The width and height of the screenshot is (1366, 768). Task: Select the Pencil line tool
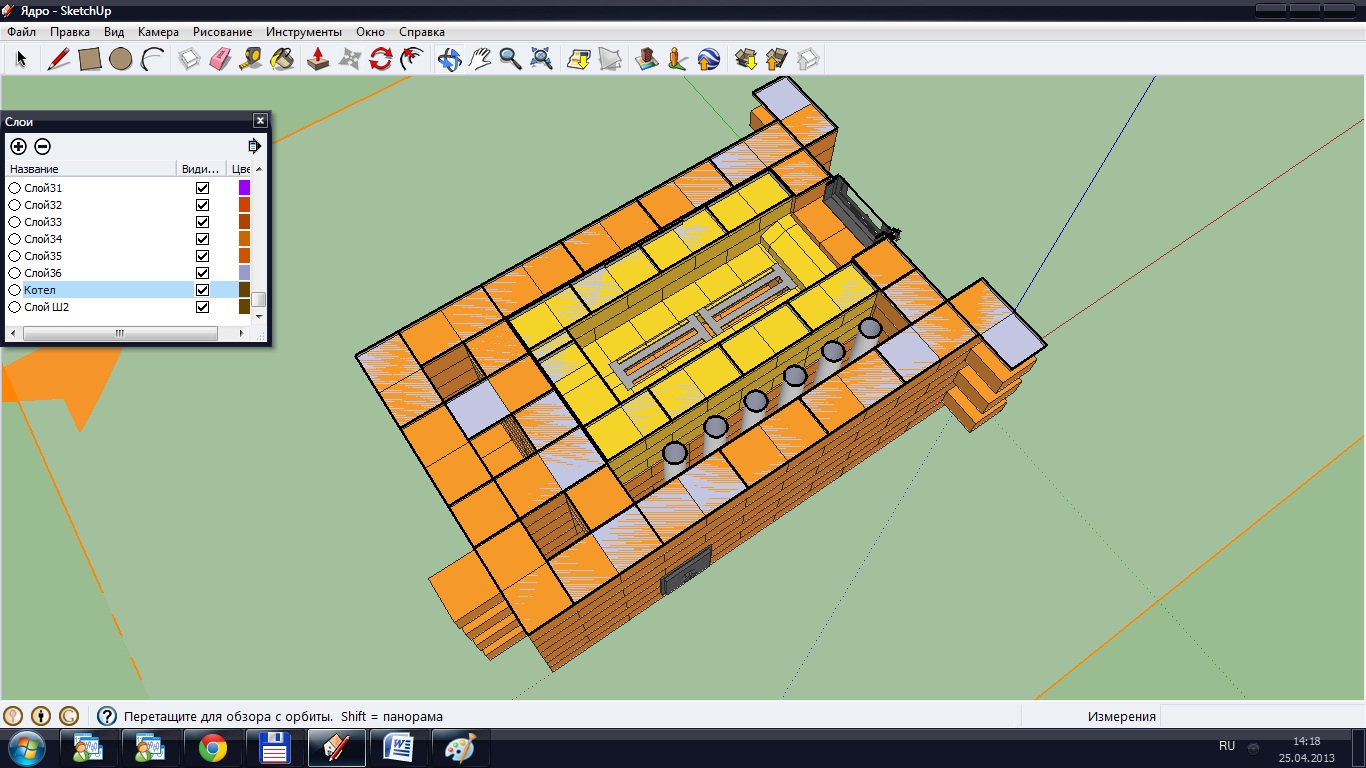pos(59,59)
